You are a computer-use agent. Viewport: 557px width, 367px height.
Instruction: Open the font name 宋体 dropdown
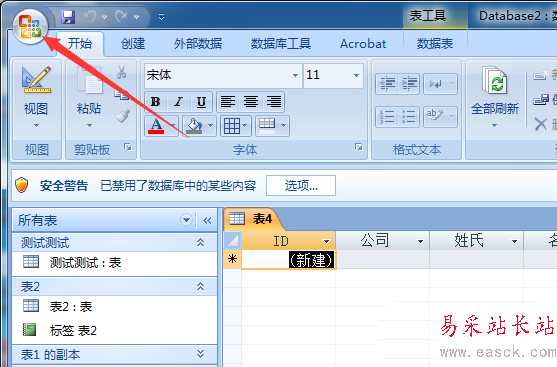point(295,75)
